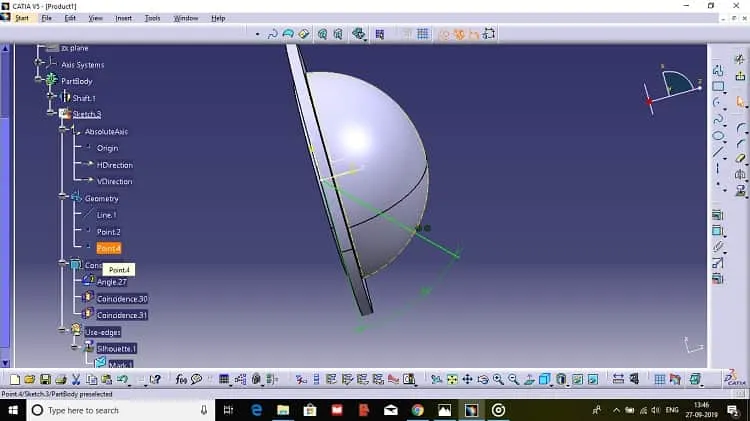Click the Formula f(x) icon
Image resolution: width=750 pixels, height=421 pixels.
tap(181, 379)
